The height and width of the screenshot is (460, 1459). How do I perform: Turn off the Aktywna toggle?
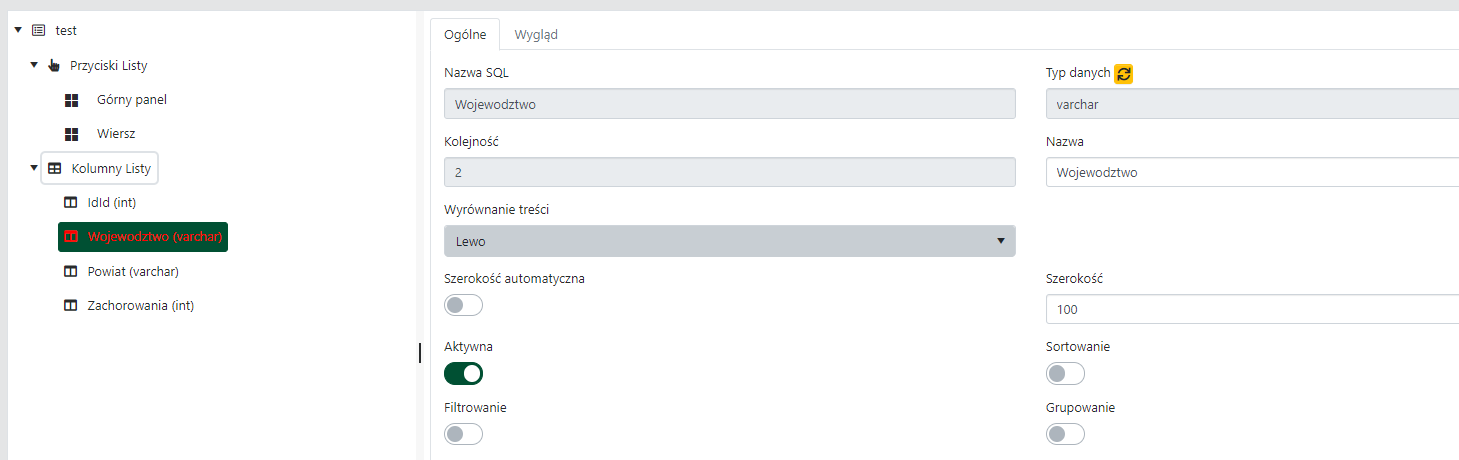pos(463,373)
